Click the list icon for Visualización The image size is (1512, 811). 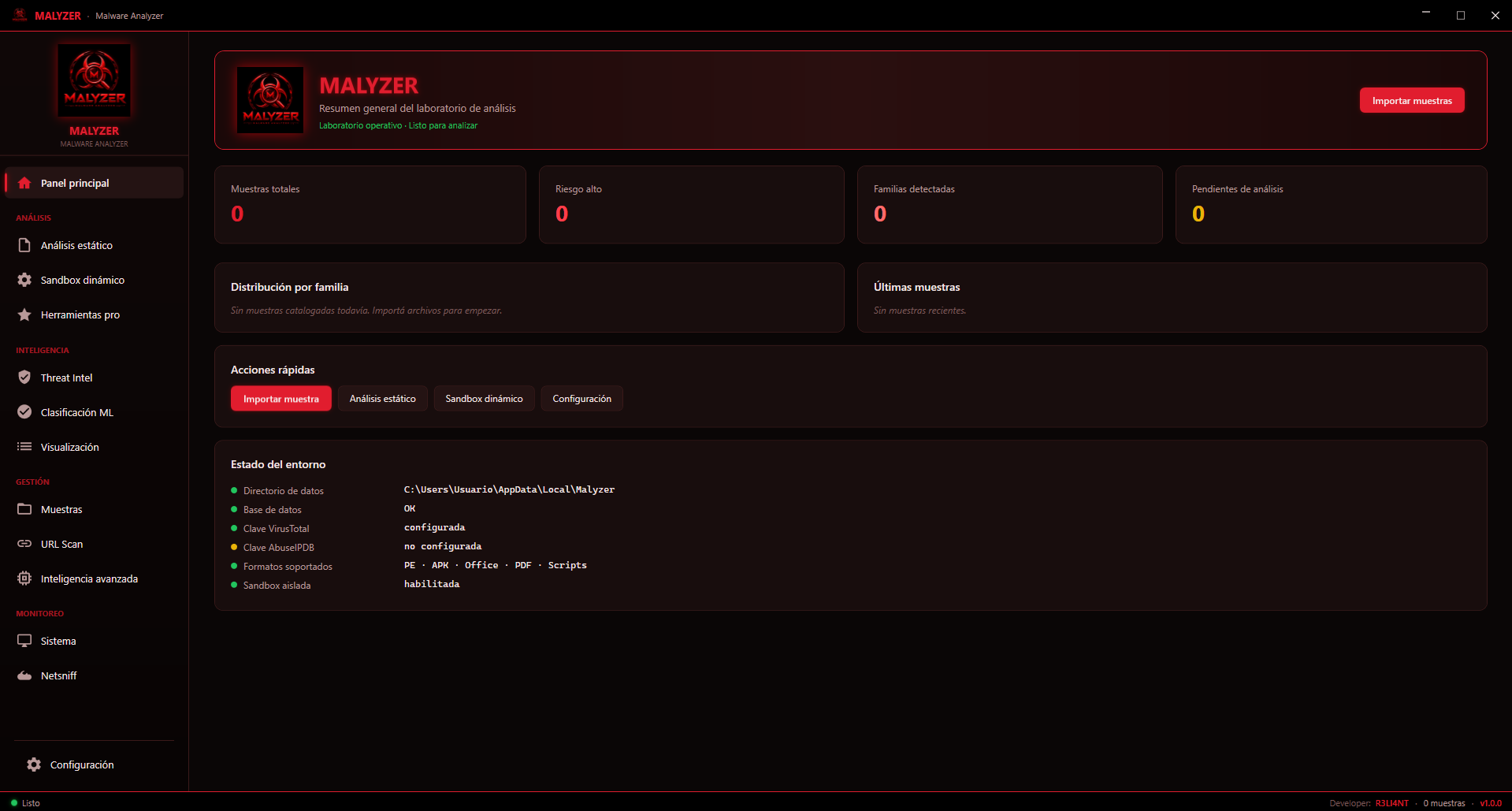[x=24, y=447]
